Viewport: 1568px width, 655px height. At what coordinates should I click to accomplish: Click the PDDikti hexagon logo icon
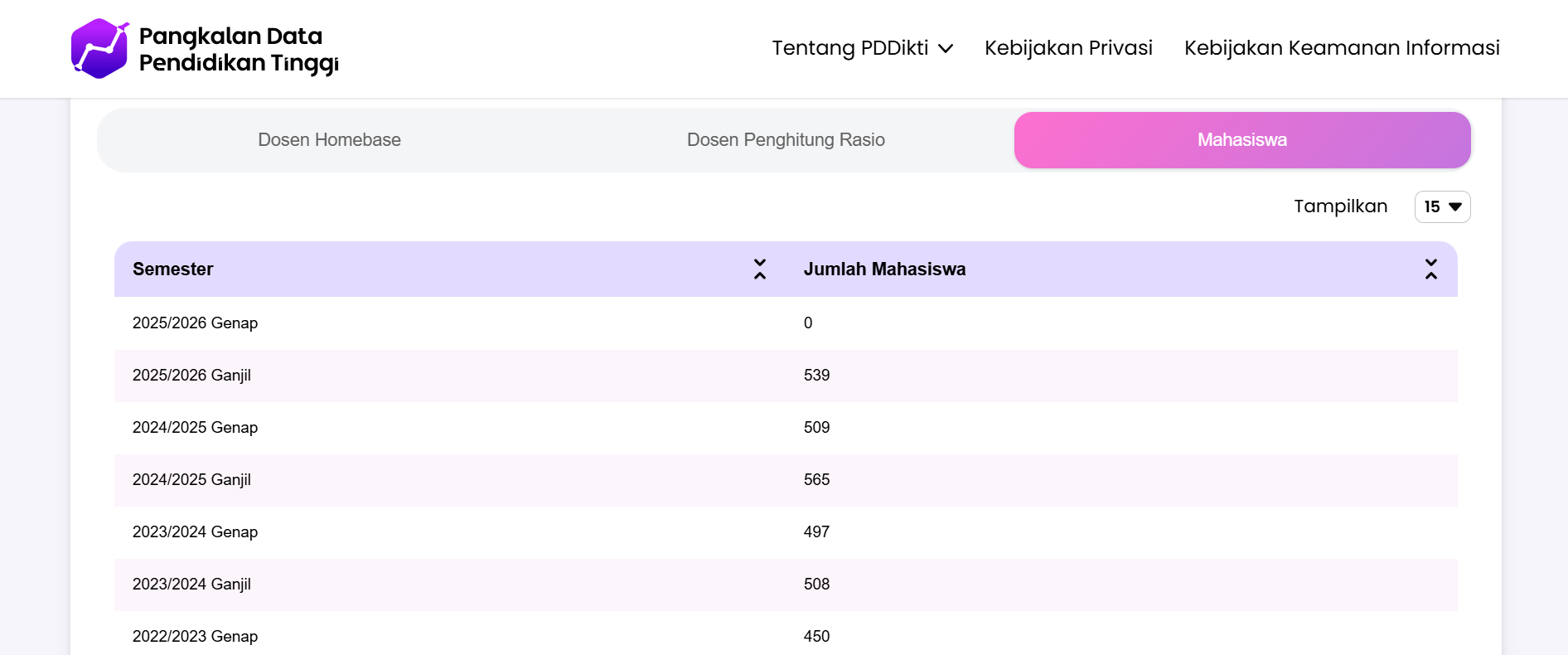pos(99,49)
